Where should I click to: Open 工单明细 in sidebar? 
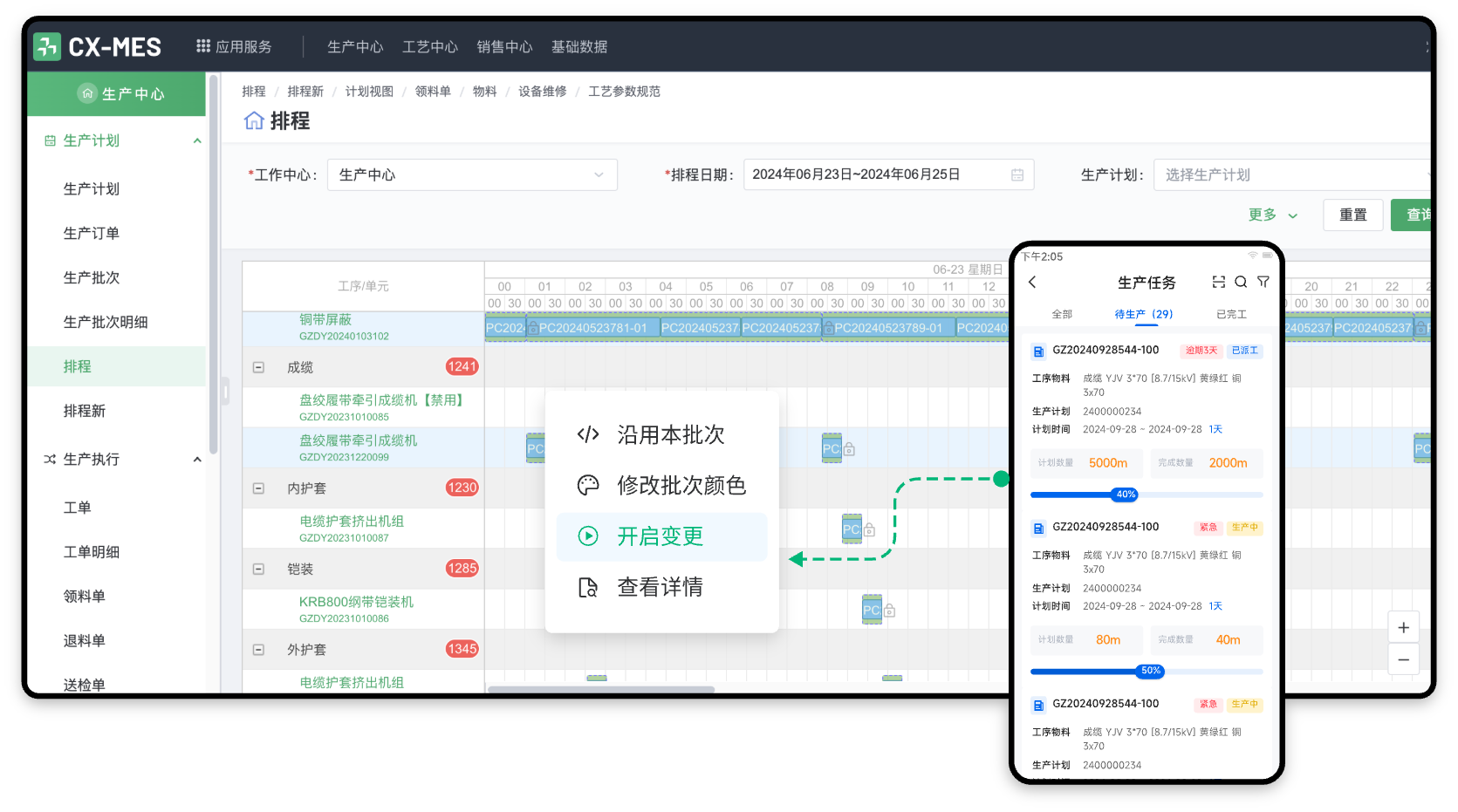[92, 551]
